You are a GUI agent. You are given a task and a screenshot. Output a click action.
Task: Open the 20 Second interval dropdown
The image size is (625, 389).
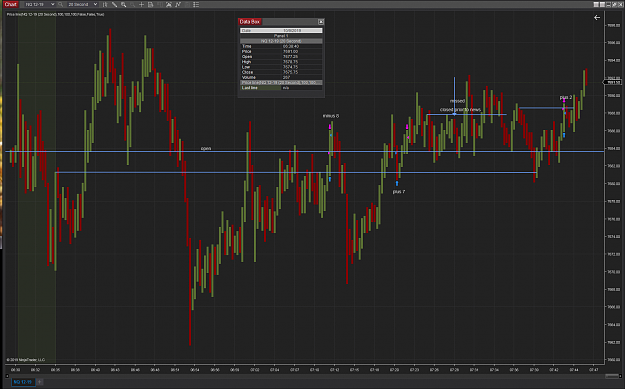click(82, 4)
